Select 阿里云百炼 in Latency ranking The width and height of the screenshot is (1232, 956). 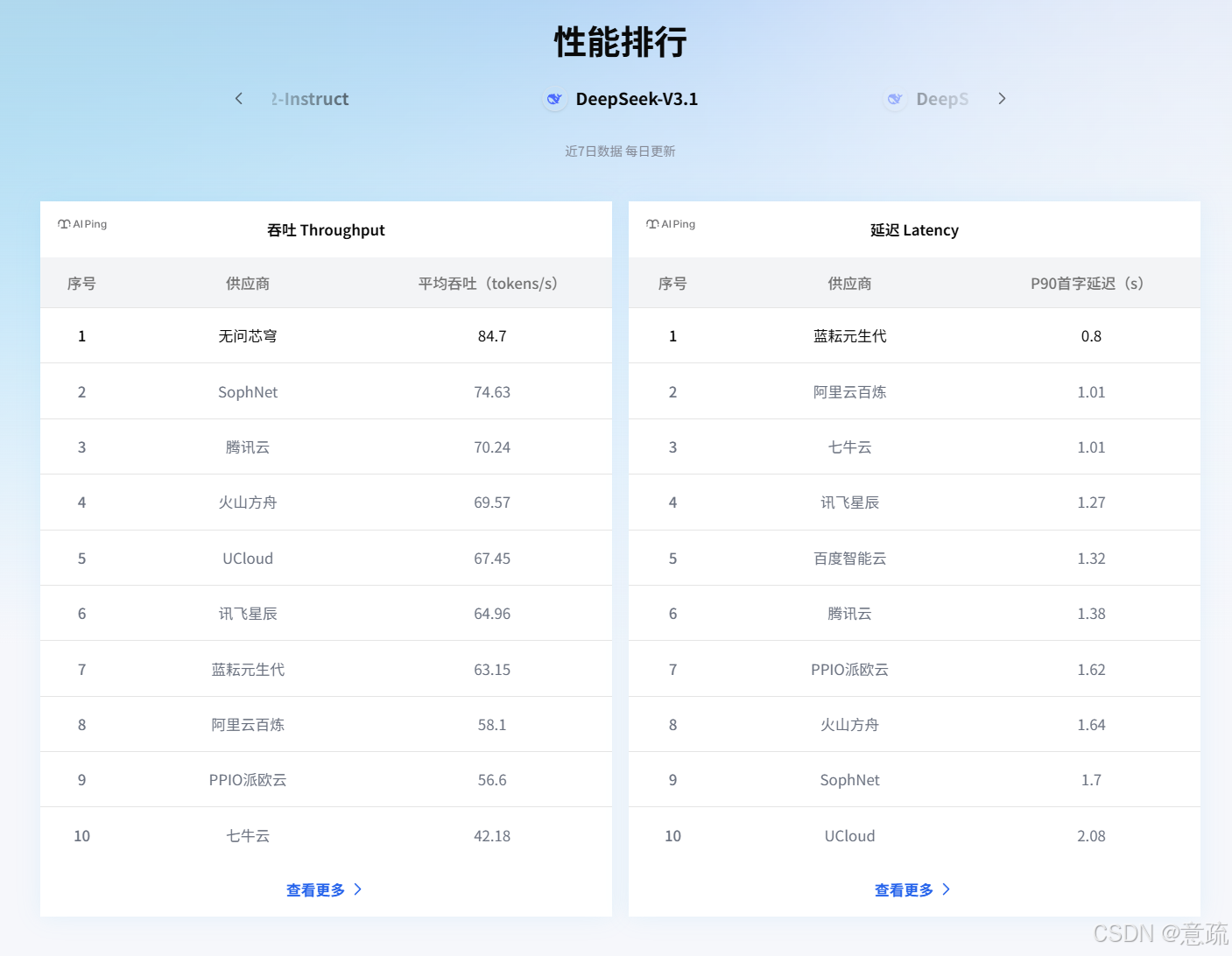coord(849,392)
